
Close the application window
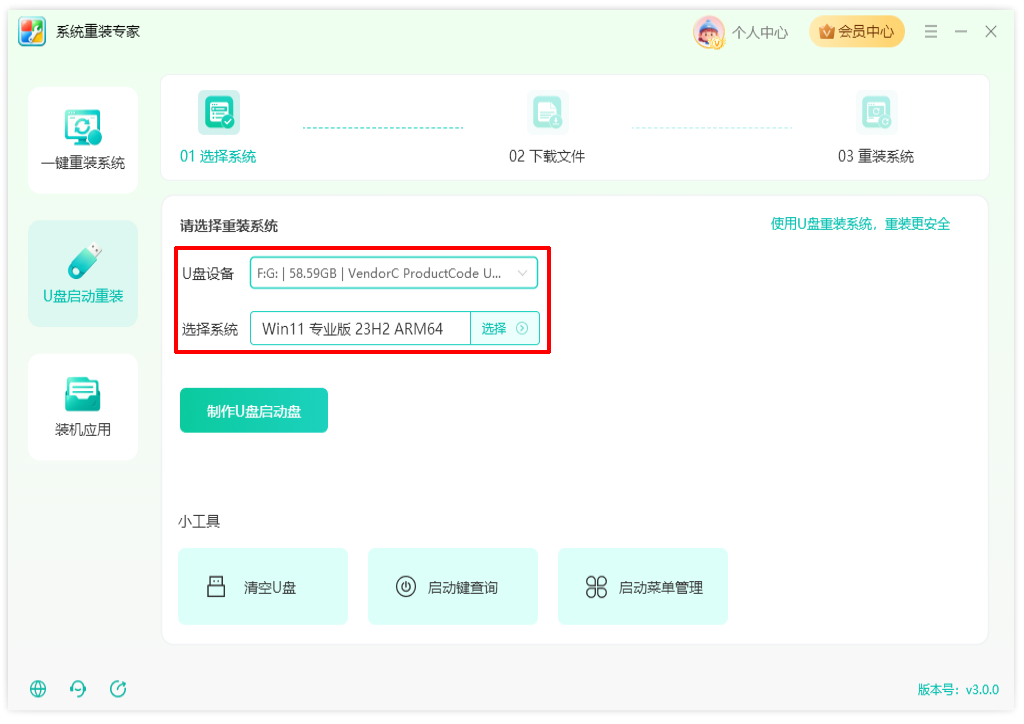point(991,31)
